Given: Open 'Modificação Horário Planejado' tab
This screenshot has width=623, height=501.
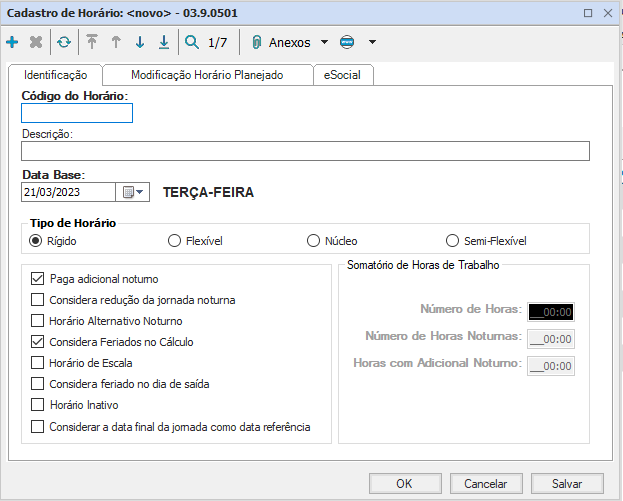Looking at the screenshot, I should pyautogui.click(x=207, y=75).
